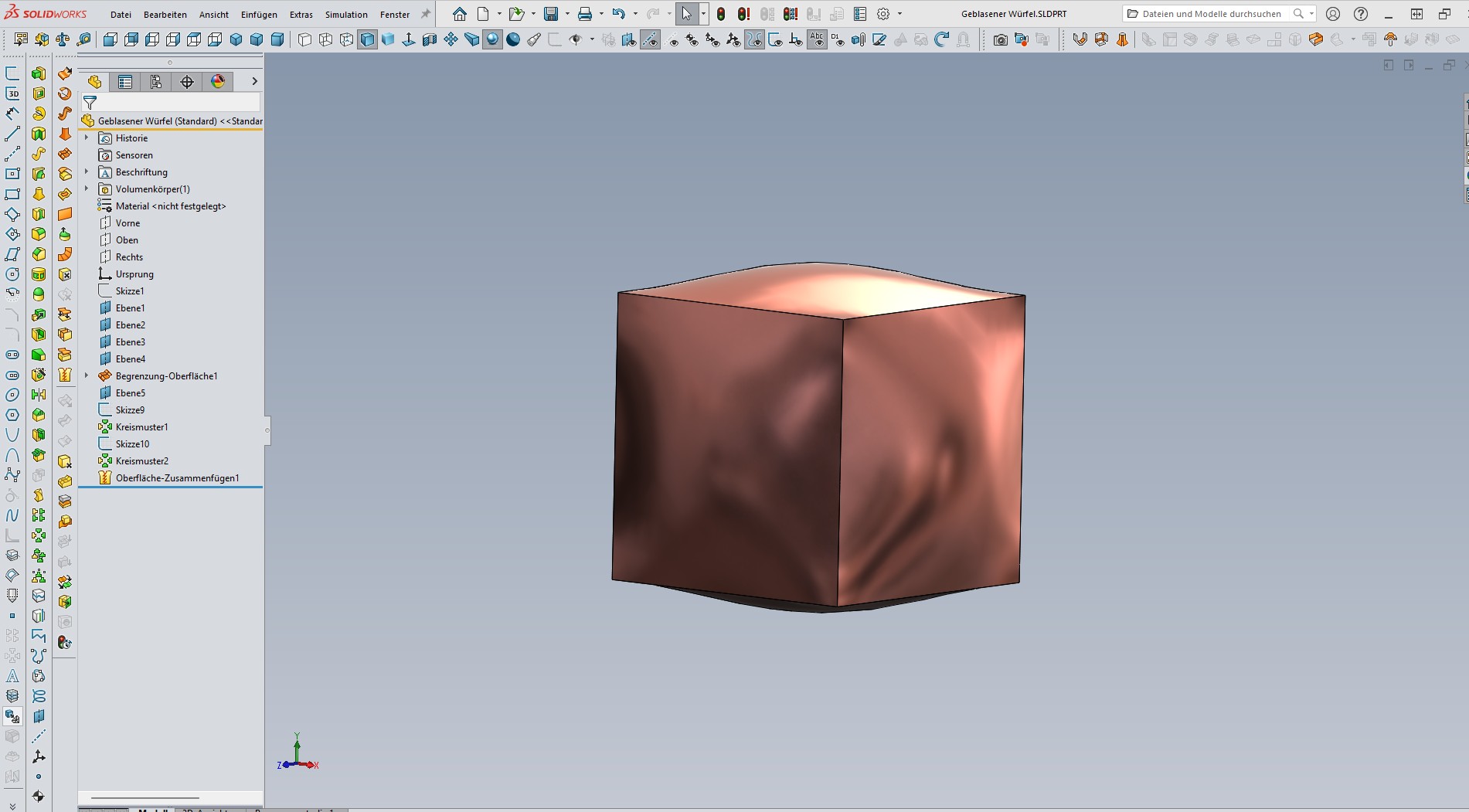Open the Simulation menu
This screenshot has width=1469, height=812.
pyautogui.click(x=346, y=15)
